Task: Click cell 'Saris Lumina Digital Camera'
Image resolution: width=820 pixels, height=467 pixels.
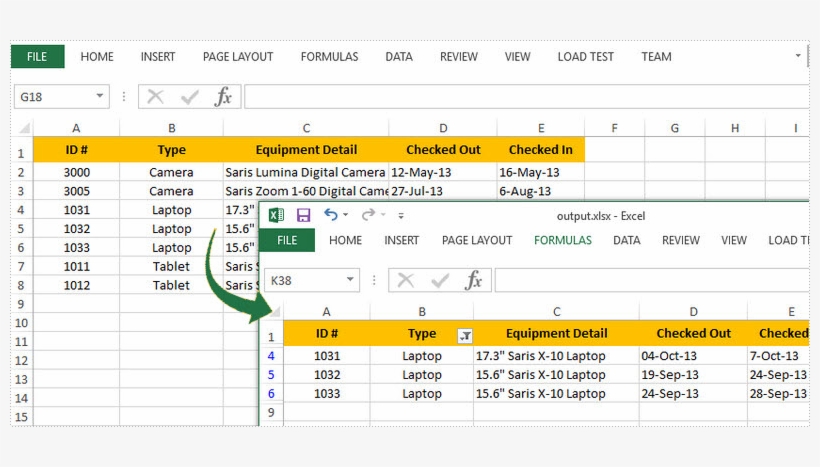Action: pos(305,172)
